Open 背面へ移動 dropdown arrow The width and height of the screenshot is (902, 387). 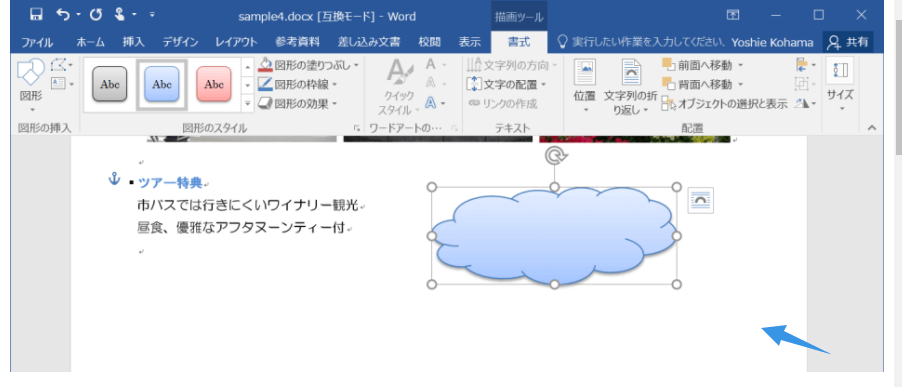tap(740, 85)
